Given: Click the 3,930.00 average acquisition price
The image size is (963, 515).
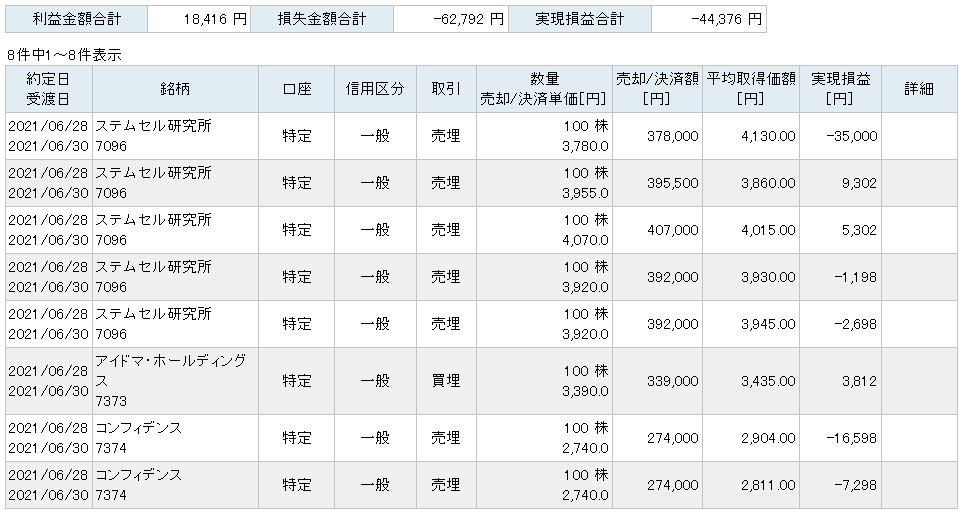Looking at the screenshot, I should [768, 277].
